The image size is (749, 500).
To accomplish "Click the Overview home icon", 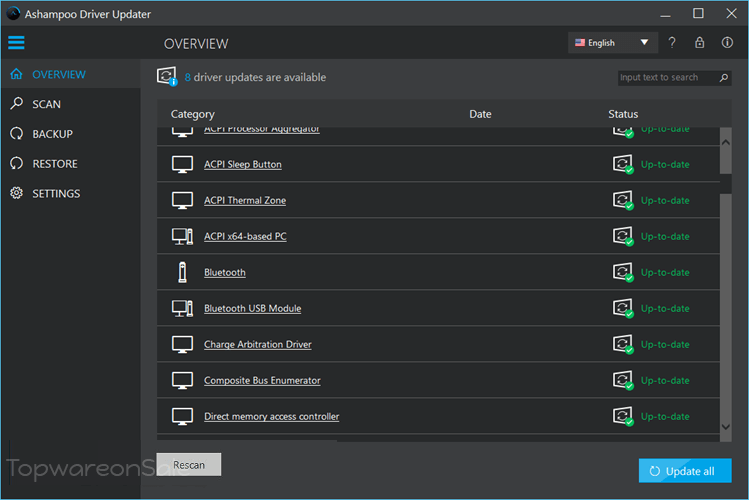I will pos(16,74).
